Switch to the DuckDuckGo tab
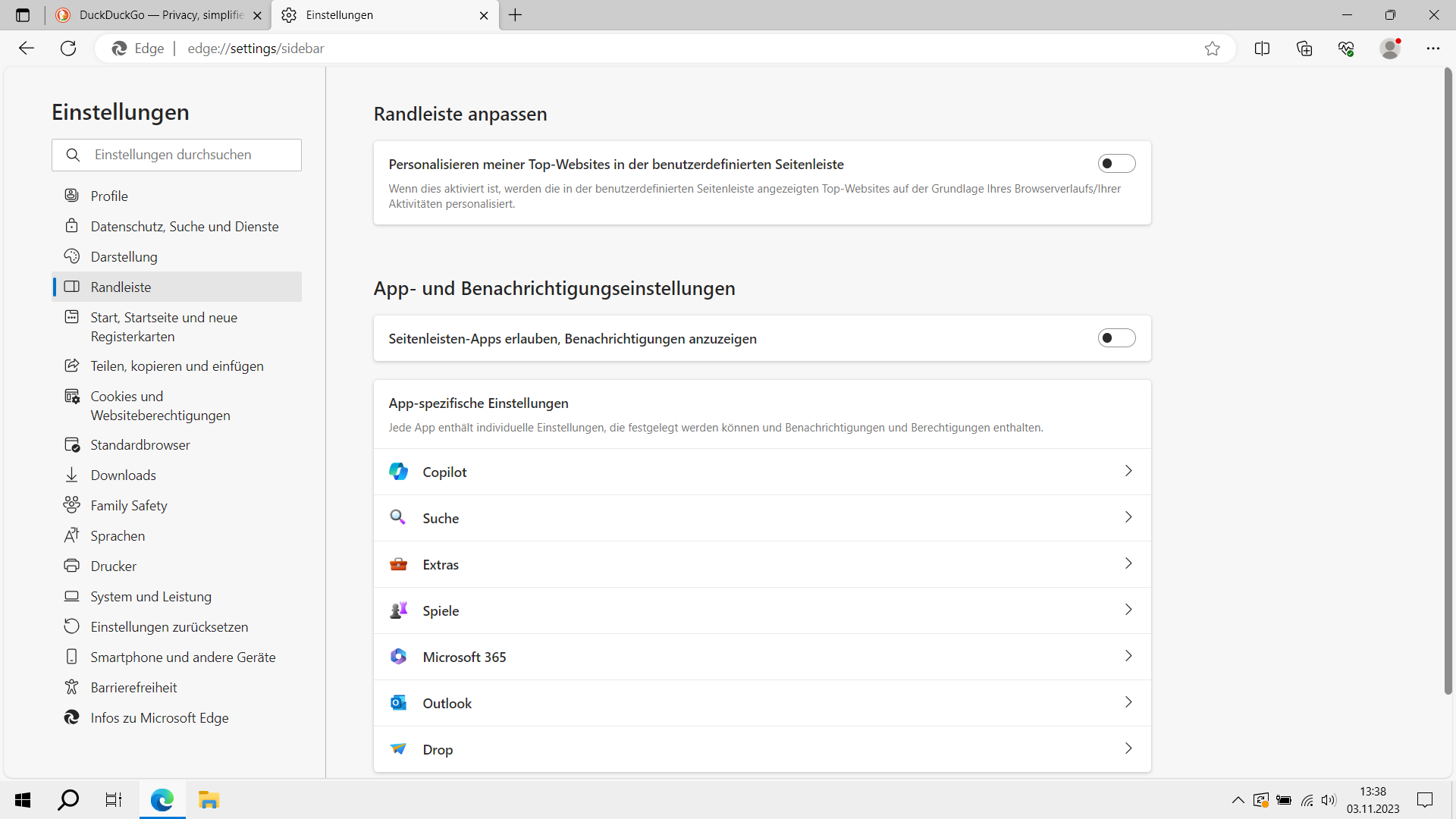Viewport: 1456px width, 819px height. coord(152,15)
